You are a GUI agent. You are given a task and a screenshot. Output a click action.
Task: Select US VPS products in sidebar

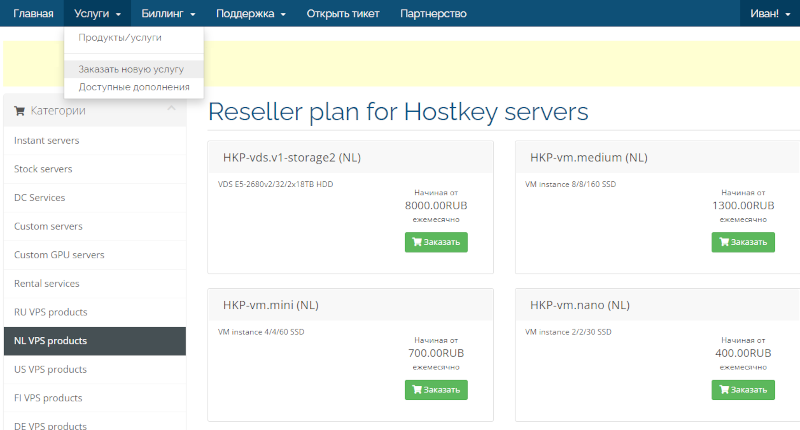[50, 369]
